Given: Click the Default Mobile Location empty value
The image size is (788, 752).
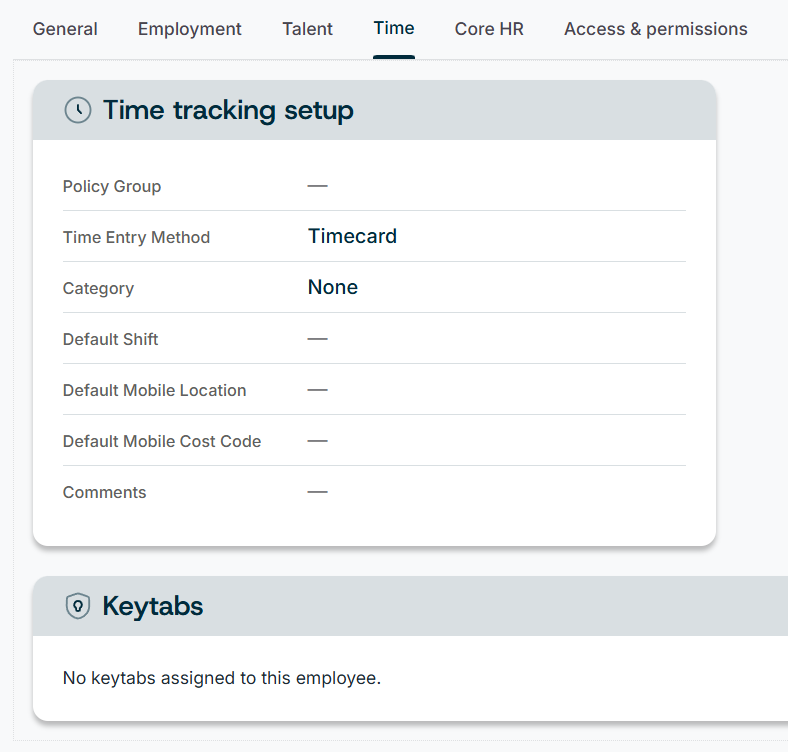Looking at the screenshot, I should [x=318, y=390].
